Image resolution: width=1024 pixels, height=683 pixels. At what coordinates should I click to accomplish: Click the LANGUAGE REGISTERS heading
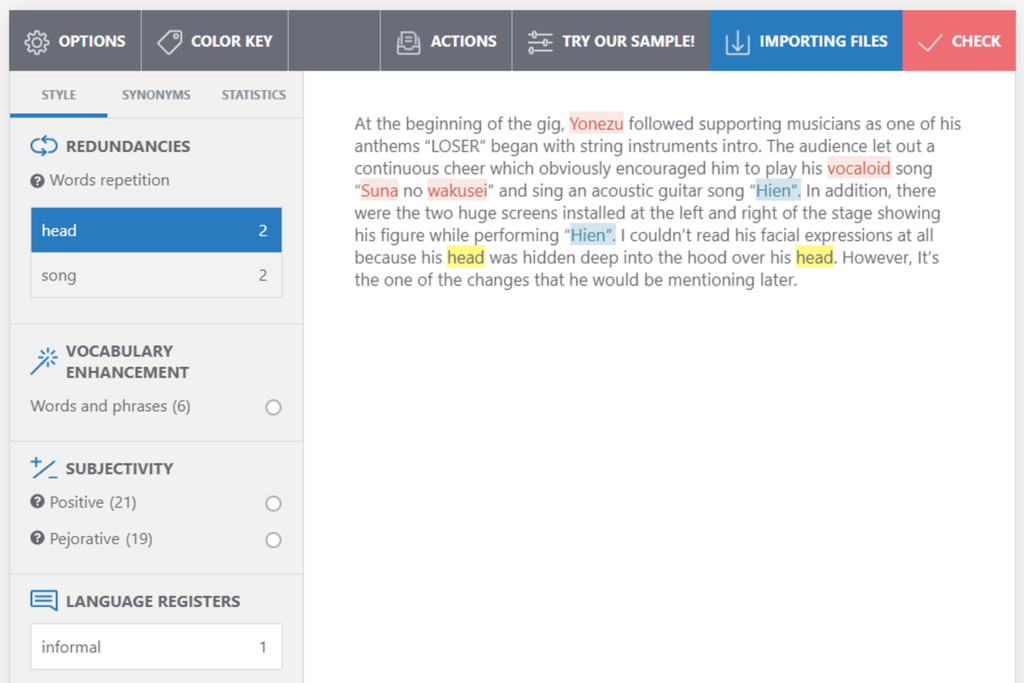coord(153,601)
